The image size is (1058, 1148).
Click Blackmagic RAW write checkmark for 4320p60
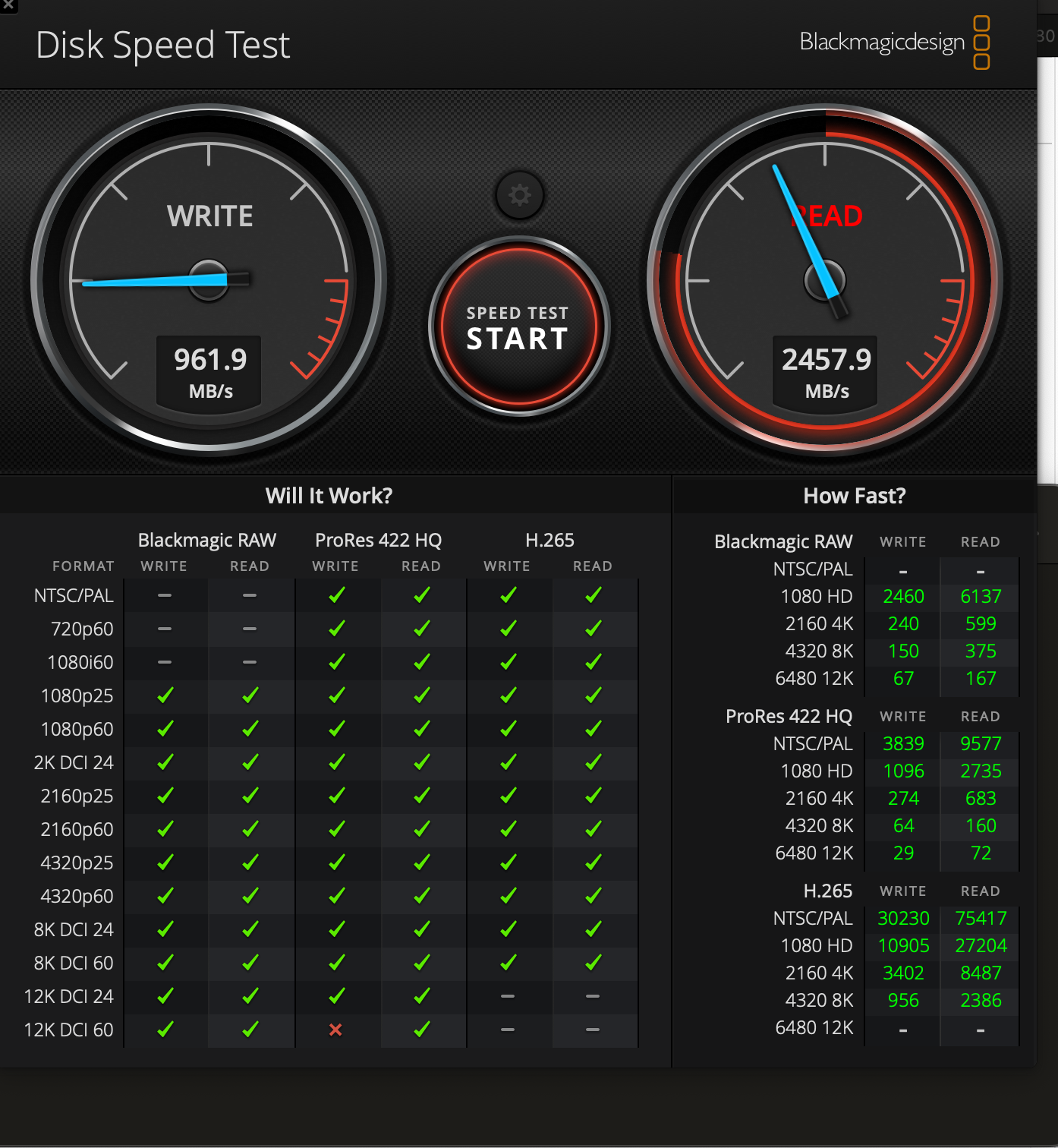[165, 895]
